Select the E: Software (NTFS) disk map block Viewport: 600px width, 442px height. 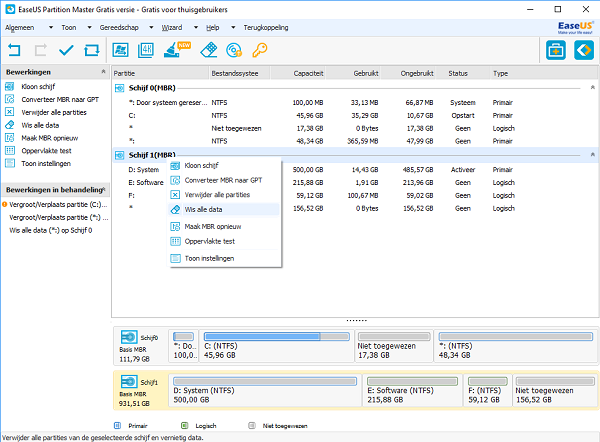pos(412,390)
